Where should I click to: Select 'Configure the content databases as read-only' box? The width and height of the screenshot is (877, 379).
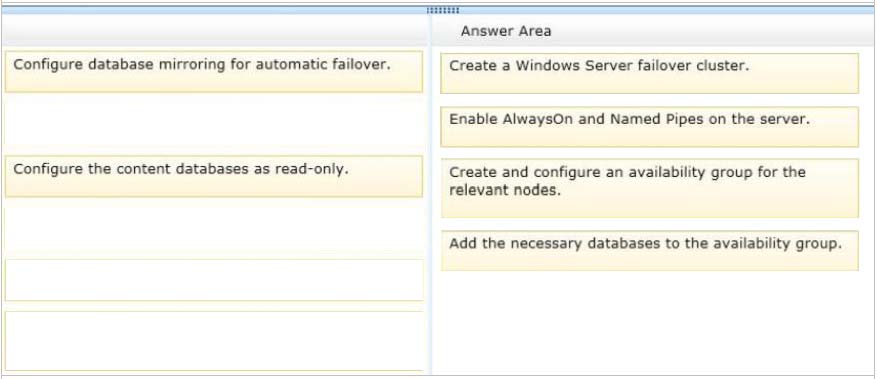click(214, 176)
